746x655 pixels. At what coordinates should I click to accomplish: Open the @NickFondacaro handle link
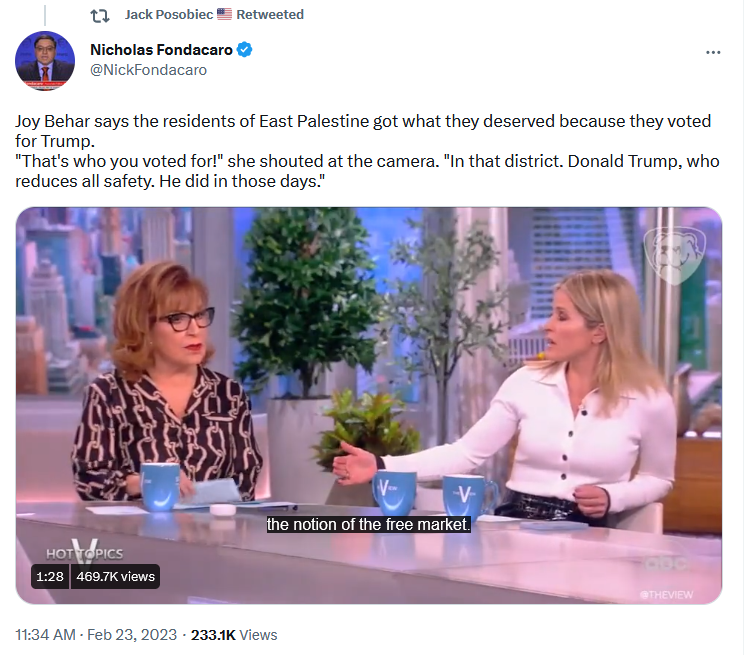click(x=148, y=70)
